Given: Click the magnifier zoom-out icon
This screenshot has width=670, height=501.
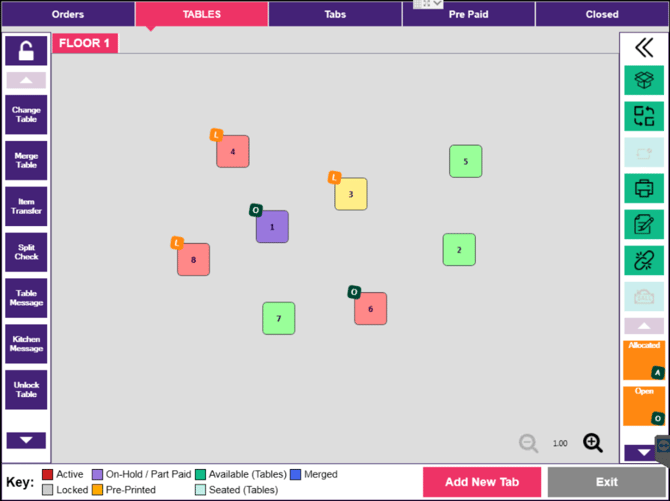Looking at the screenshot, I should pos(528,443).
